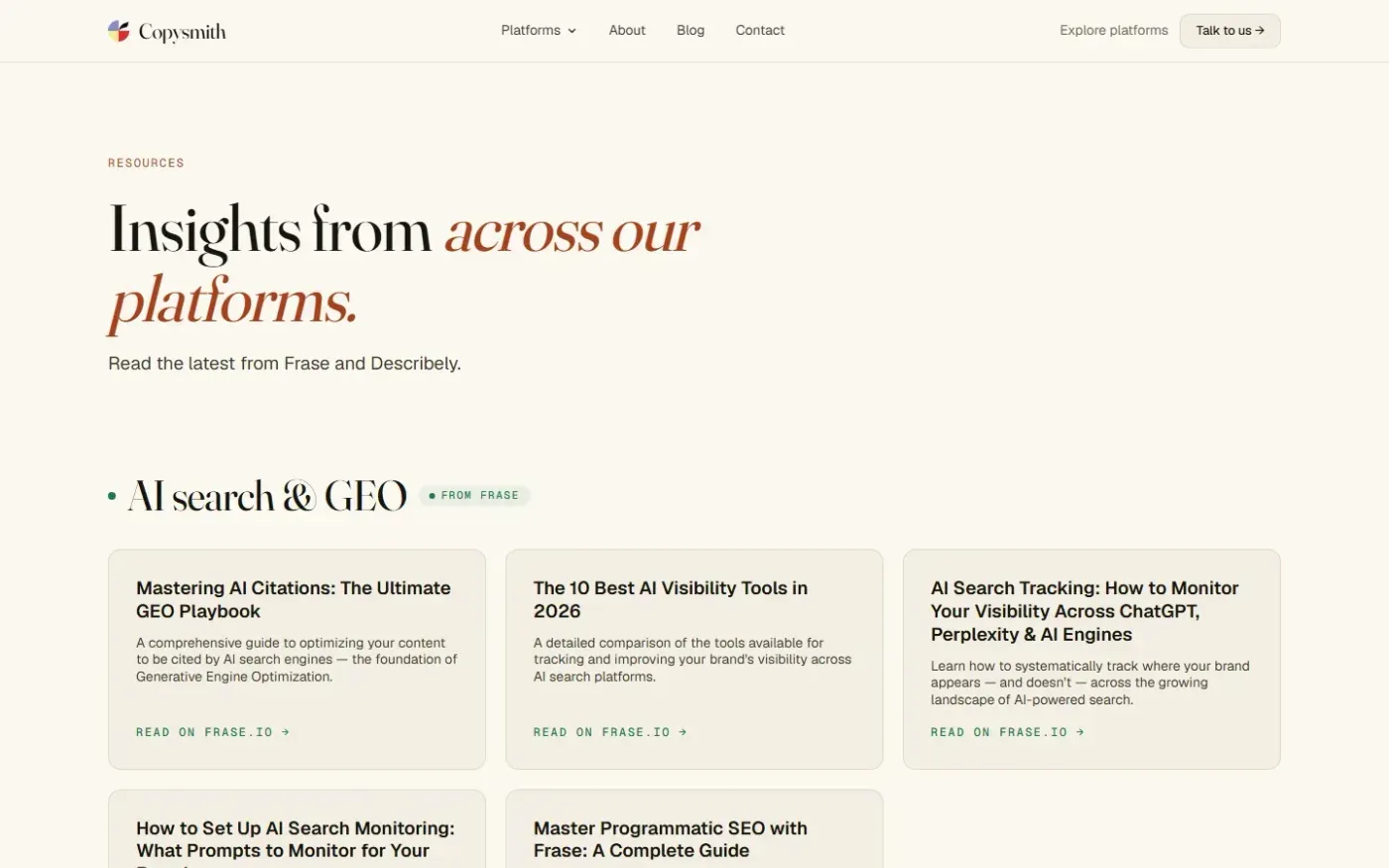Read on Frase.io under AI Visibility Tools
The height and width of the screenshot is (868, 1389).
click(x=610, y=732)
